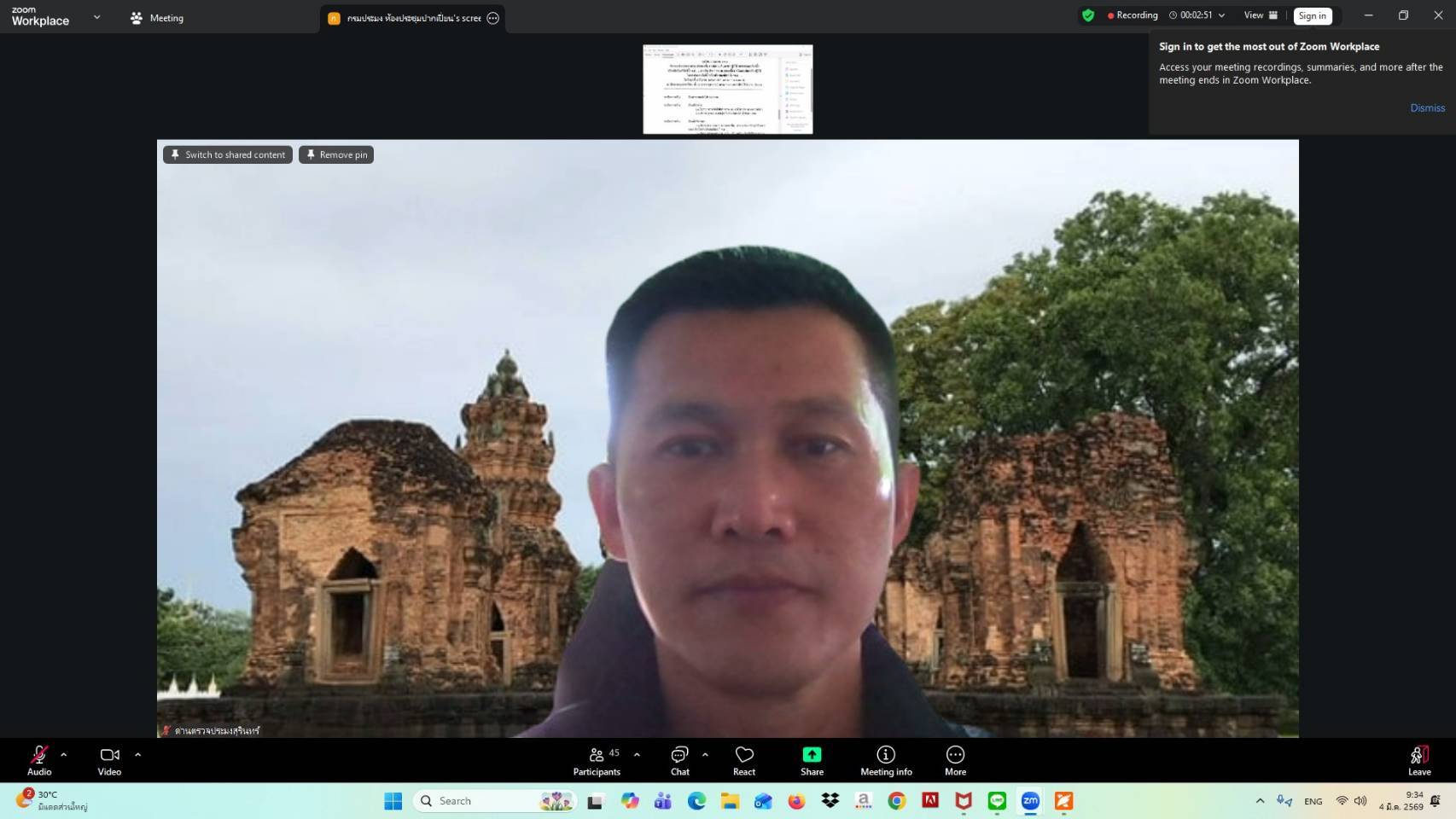
Task: Toggle the camera with Video button
Action: click(109, 760)
